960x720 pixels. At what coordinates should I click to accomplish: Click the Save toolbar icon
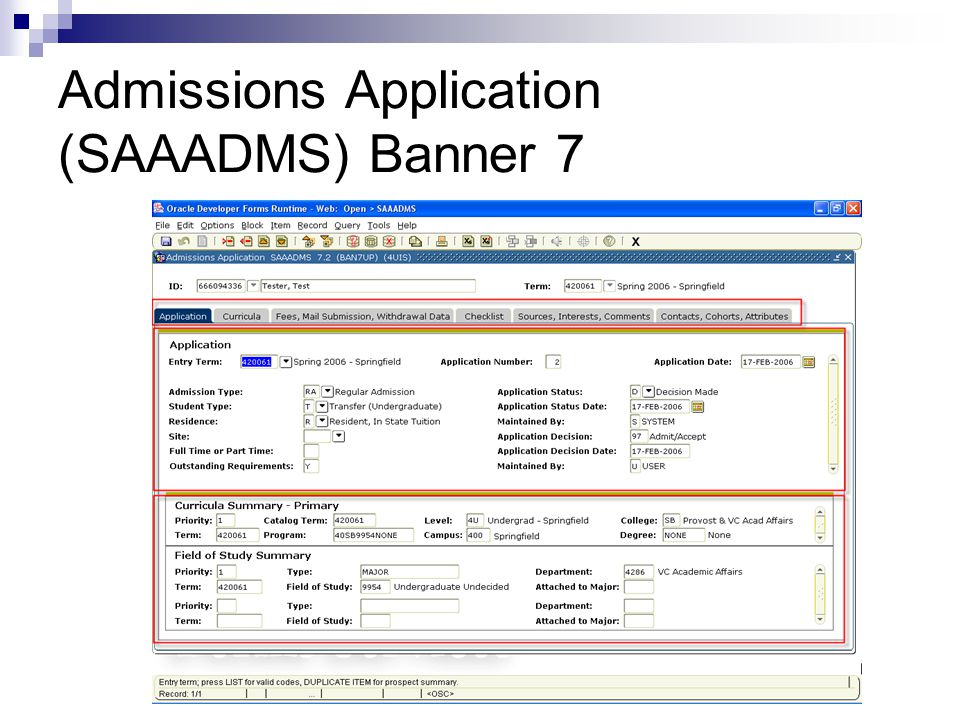point(166,241)
